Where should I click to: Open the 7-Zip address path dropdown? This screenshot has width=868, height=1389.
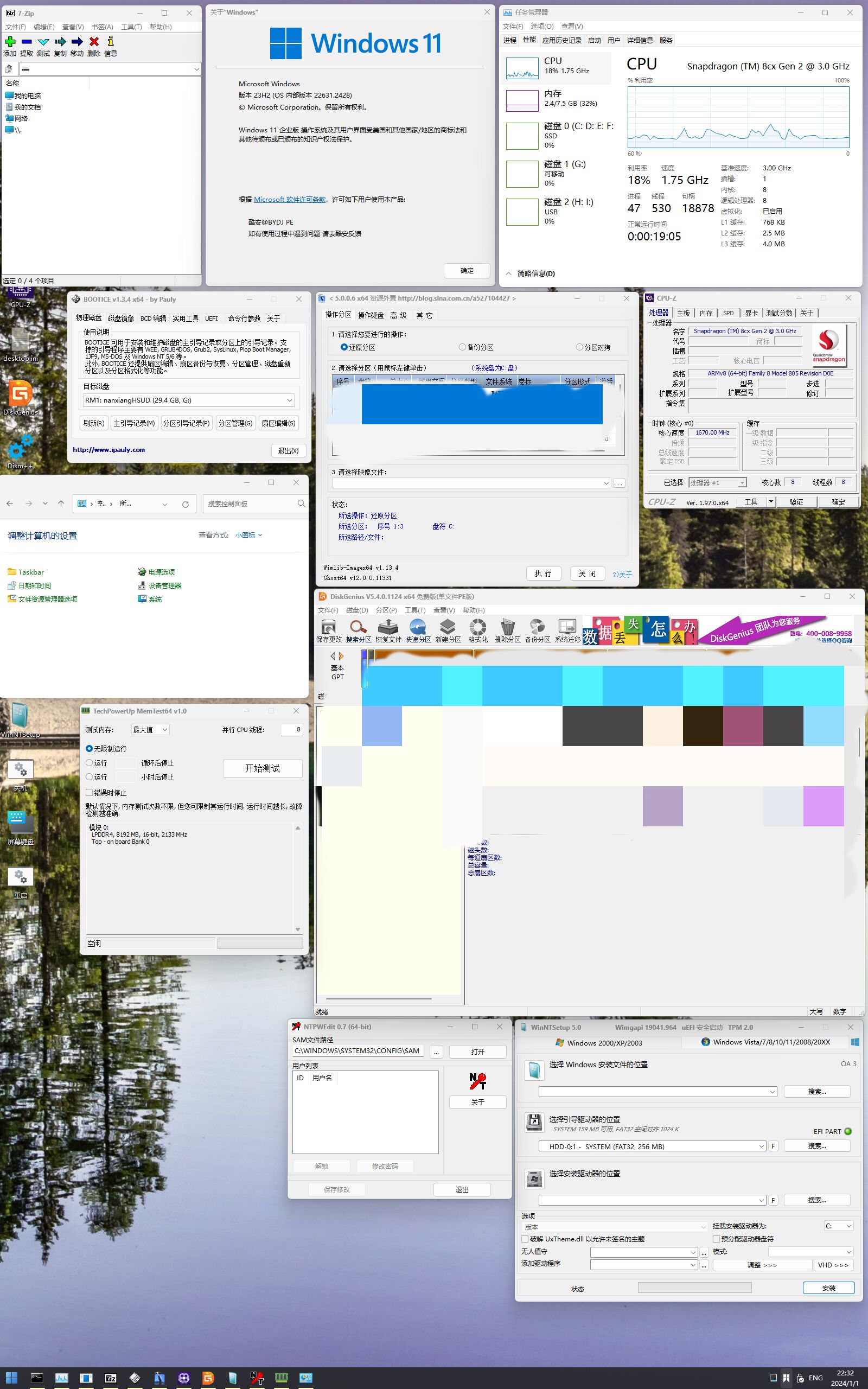point(196,69)
